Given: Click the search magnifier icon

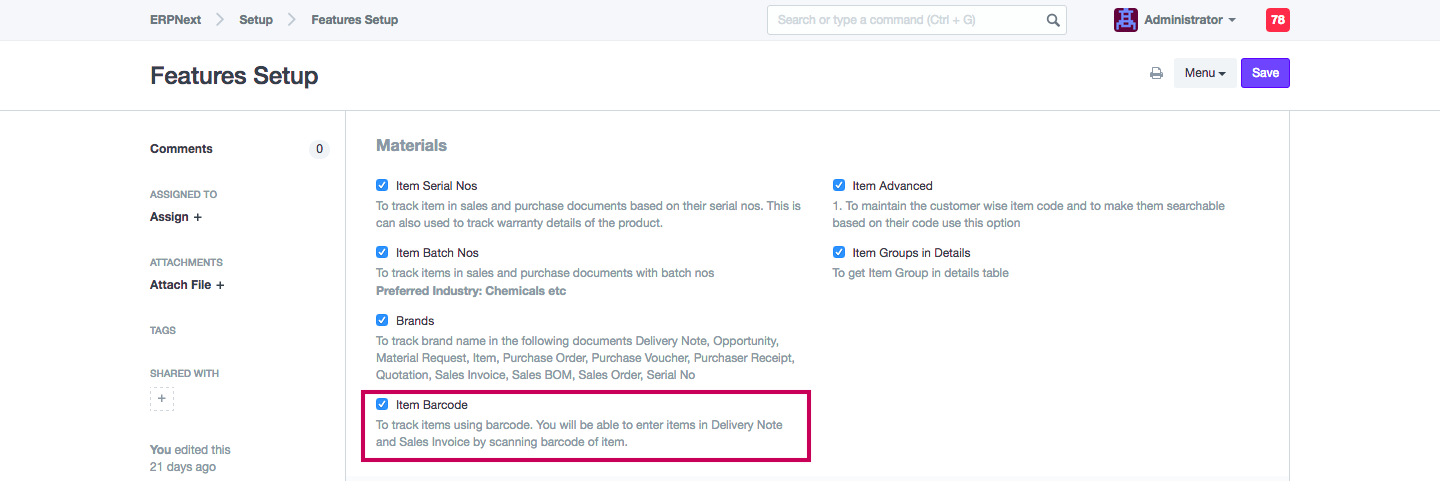Looking at the screenshot, I should 1053,20.
